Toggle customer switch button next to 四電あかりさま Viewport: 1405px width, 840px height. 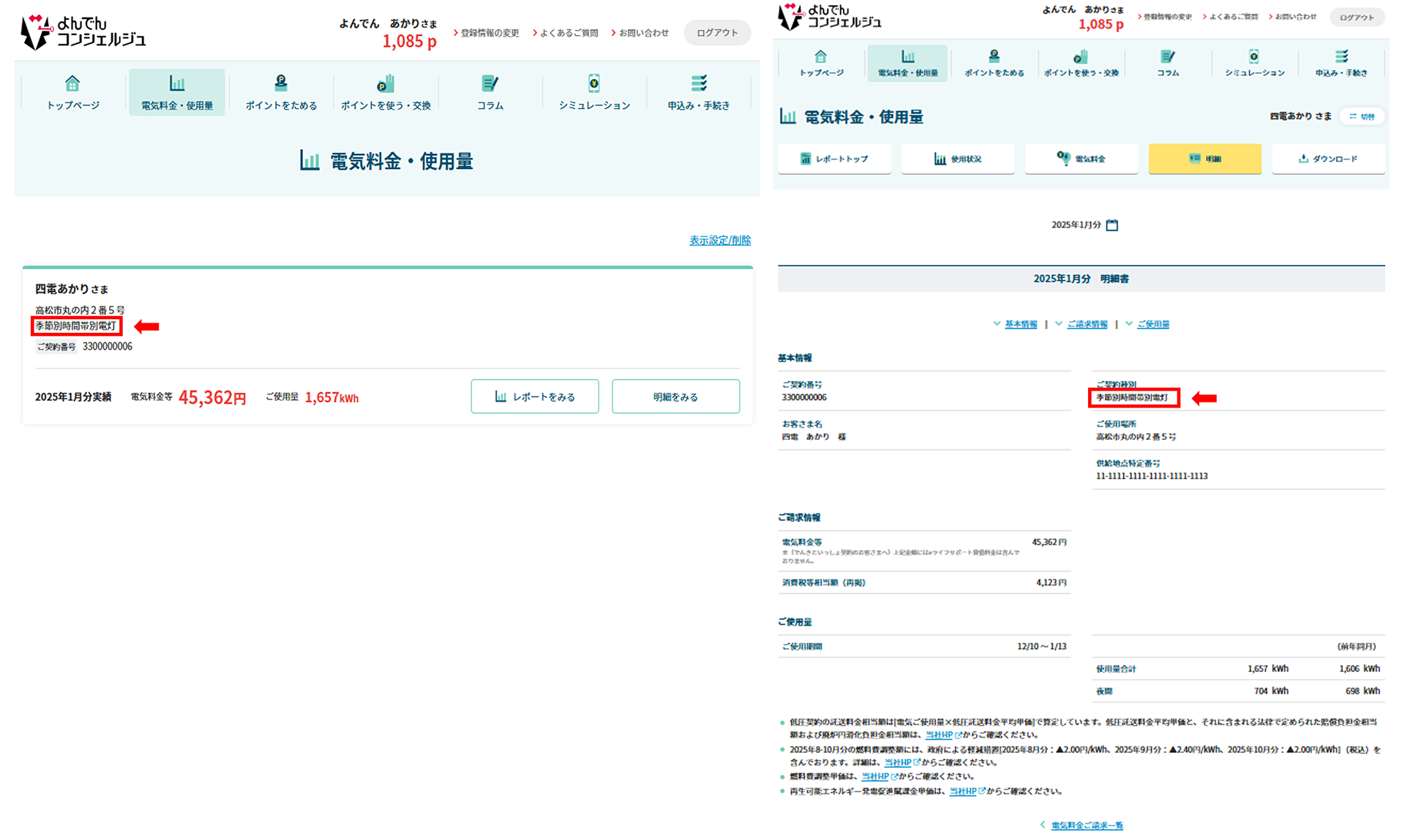coord(1362,116)
